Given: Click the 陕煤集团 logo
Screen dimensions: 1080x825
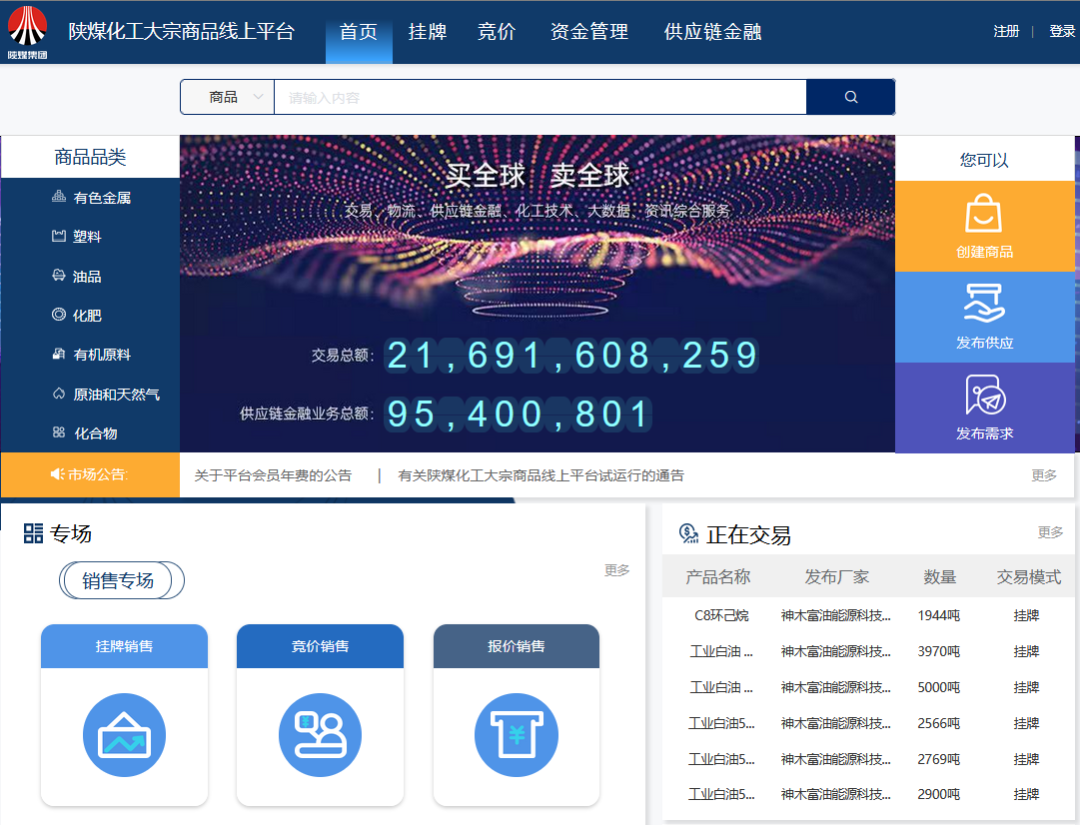Looking at the screenshot, I should pyautogui.click(x=28, y=32).
